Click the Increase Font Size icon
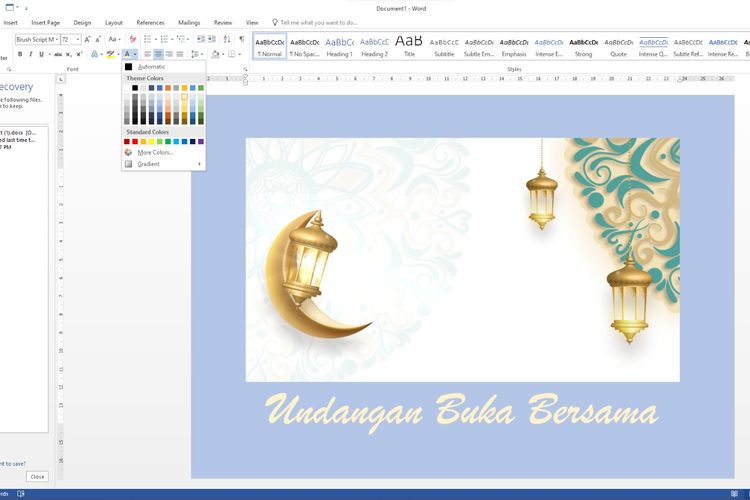Viewport: 750px width, 500px height. coord(88,40)
